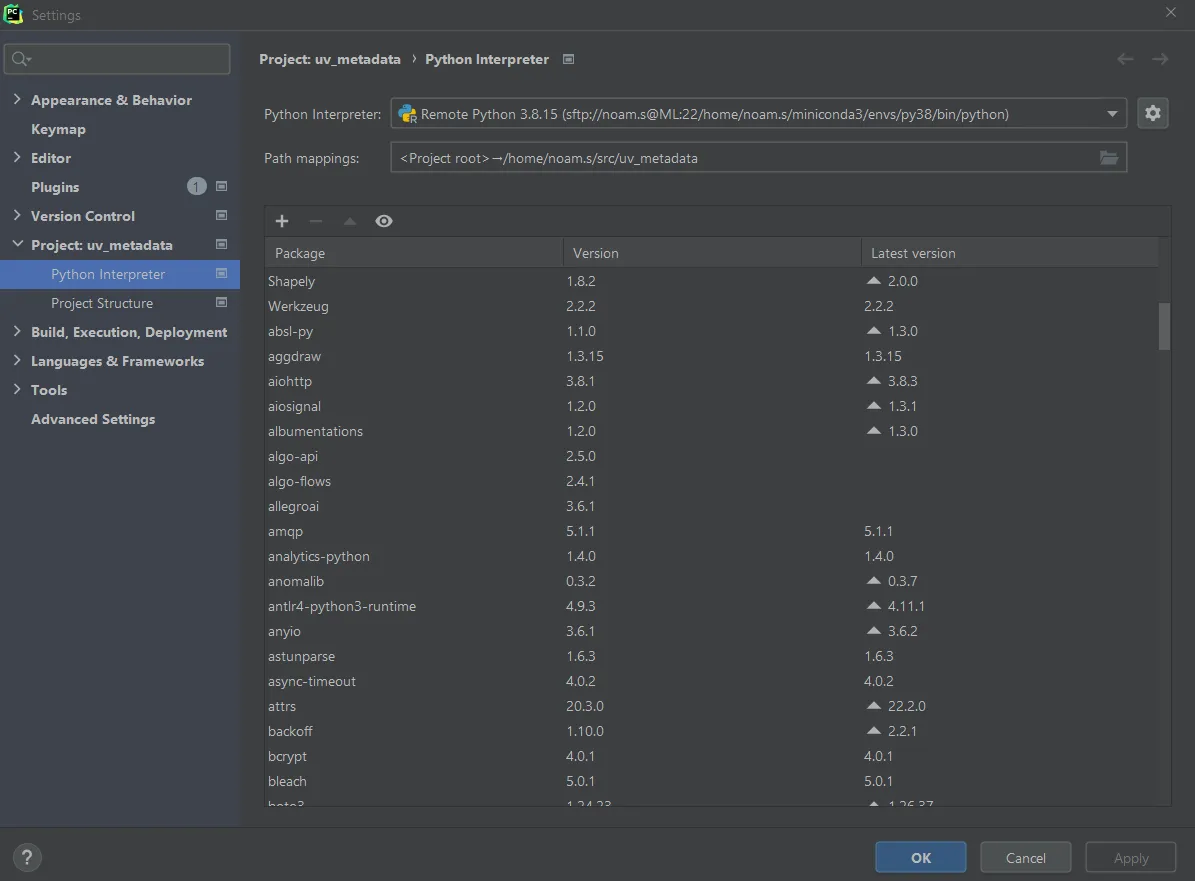The height and width of the screenshot is (881, 1195).
Task: Click the path mappings folder icon
Action: (x=1109, y=158)
